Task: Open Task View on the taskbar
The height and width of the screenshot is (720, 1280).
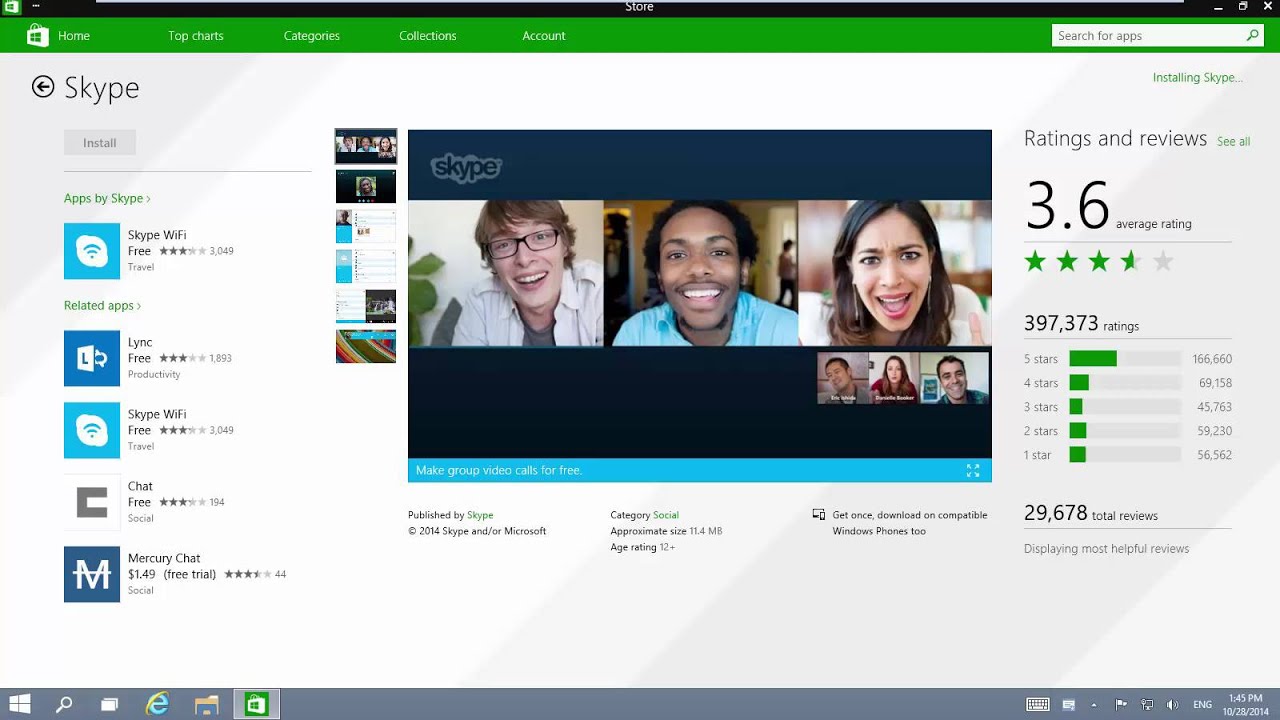Action: point(109,704)
